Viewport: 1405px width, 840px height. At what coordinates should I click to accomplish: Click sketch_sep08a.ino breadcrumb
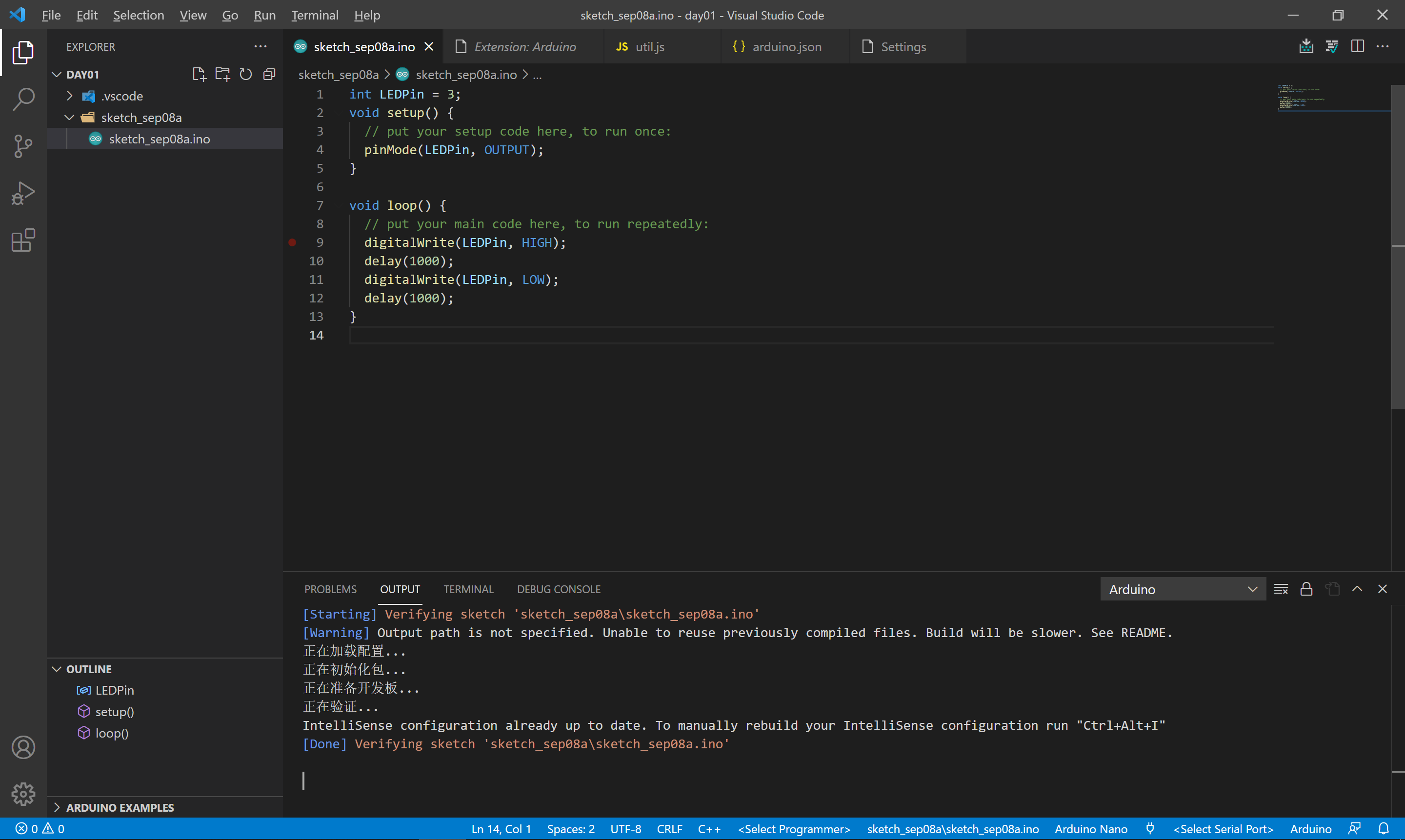click(x=466, y=74)
